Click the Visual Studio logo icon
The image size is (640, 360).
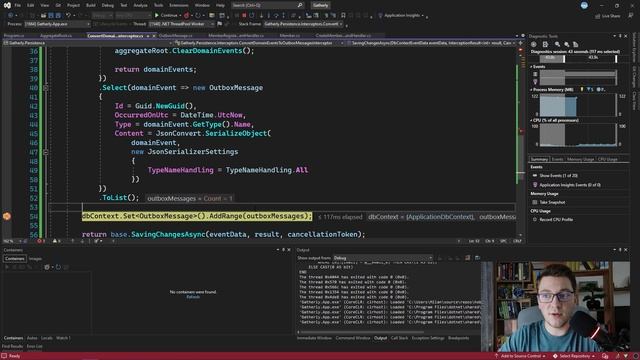pos(7,5)
